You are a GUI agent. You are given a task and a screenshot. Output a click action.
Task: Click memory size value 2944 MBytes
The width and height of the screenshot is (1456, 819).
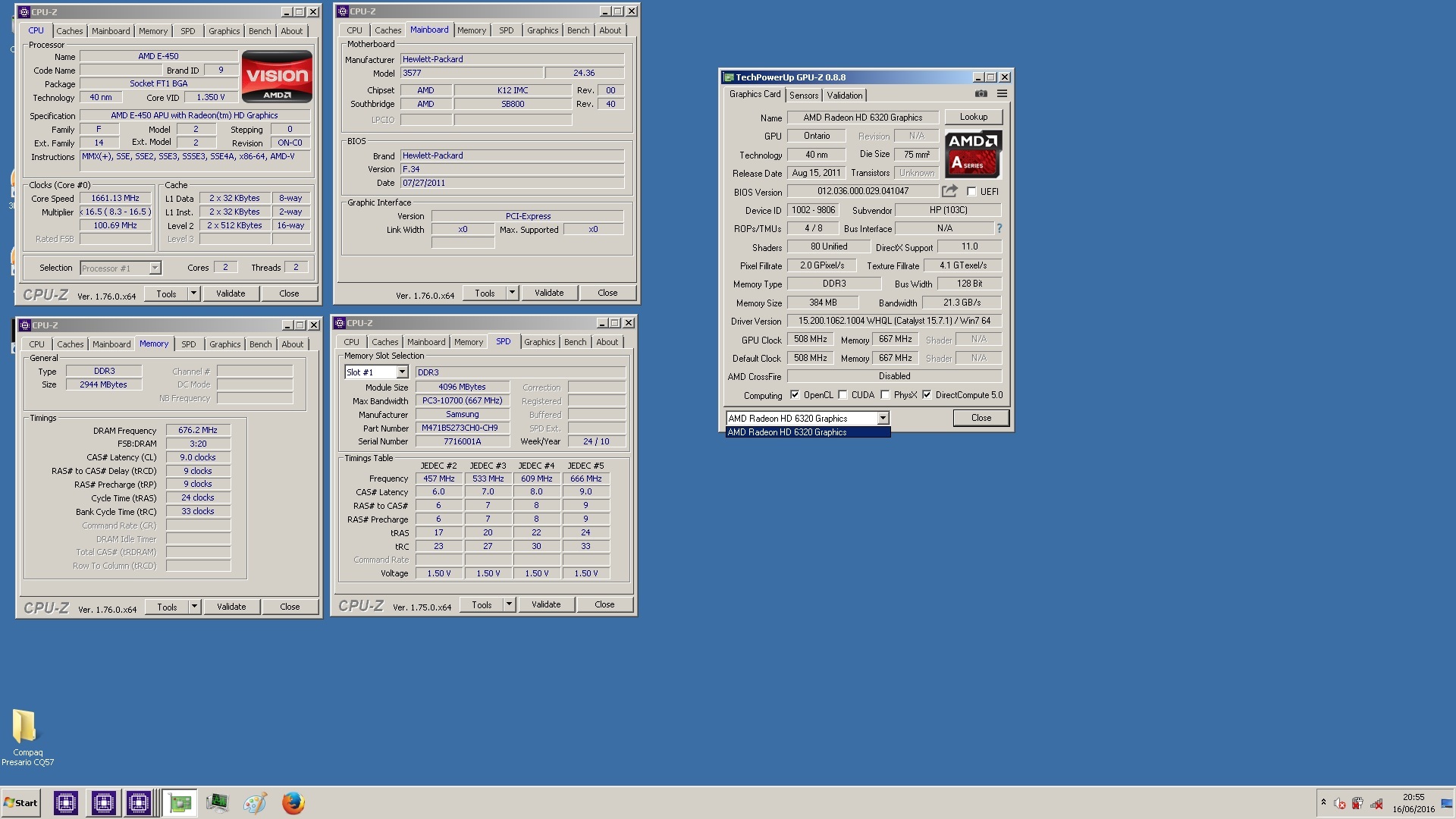pos(104,384)
